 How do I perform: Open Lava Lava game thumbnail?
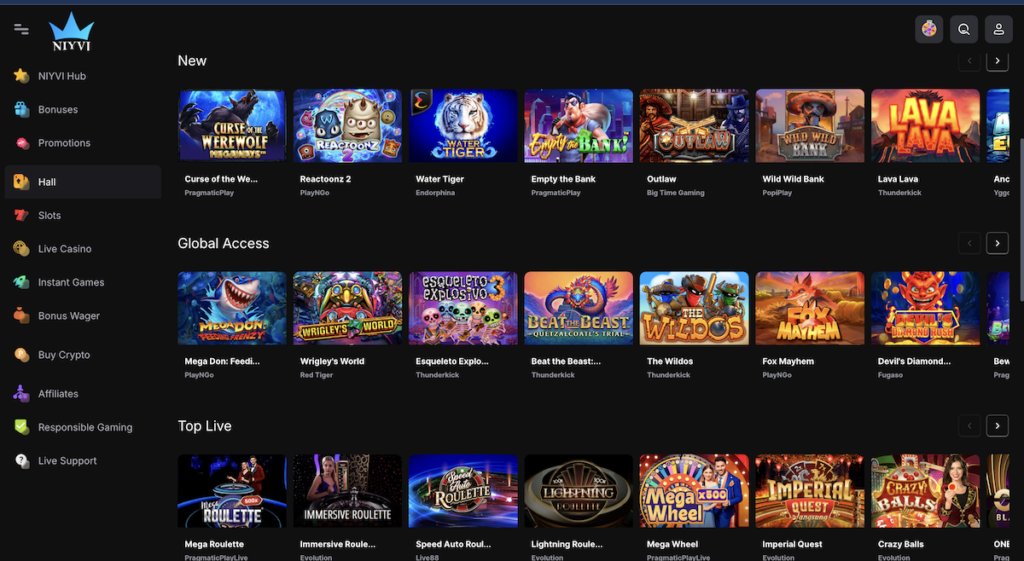[x=925, y=125]
